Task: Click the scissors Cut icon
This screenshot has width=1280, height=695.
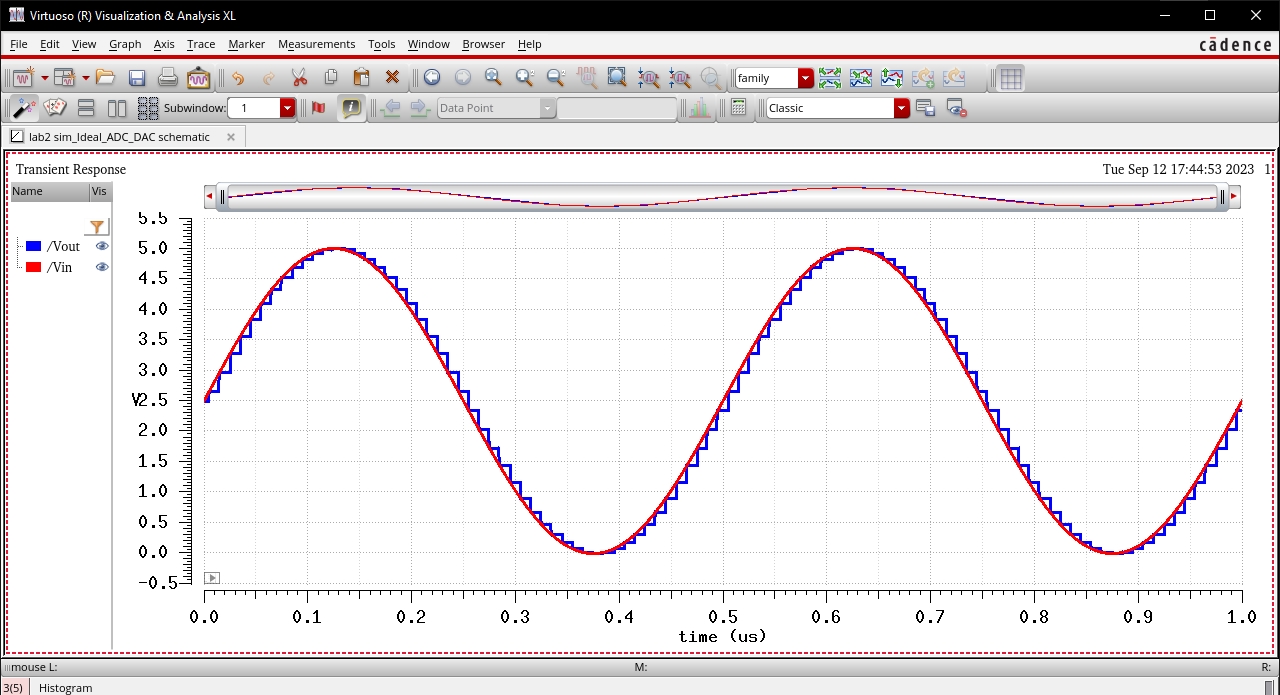Action: click(299, 78)
